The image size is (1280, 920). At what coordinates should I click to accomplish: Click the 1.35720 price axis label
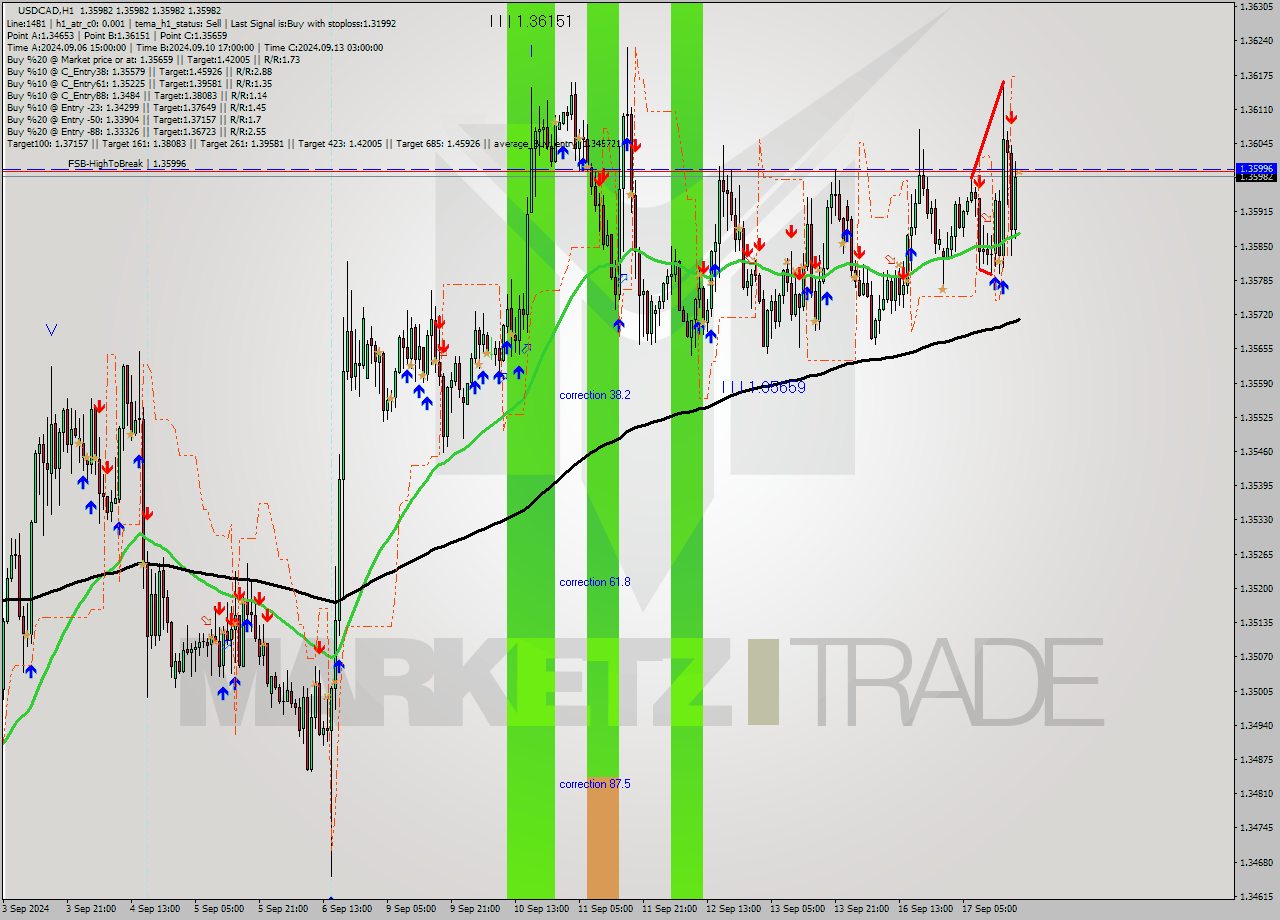click(x=1256, y=314)
